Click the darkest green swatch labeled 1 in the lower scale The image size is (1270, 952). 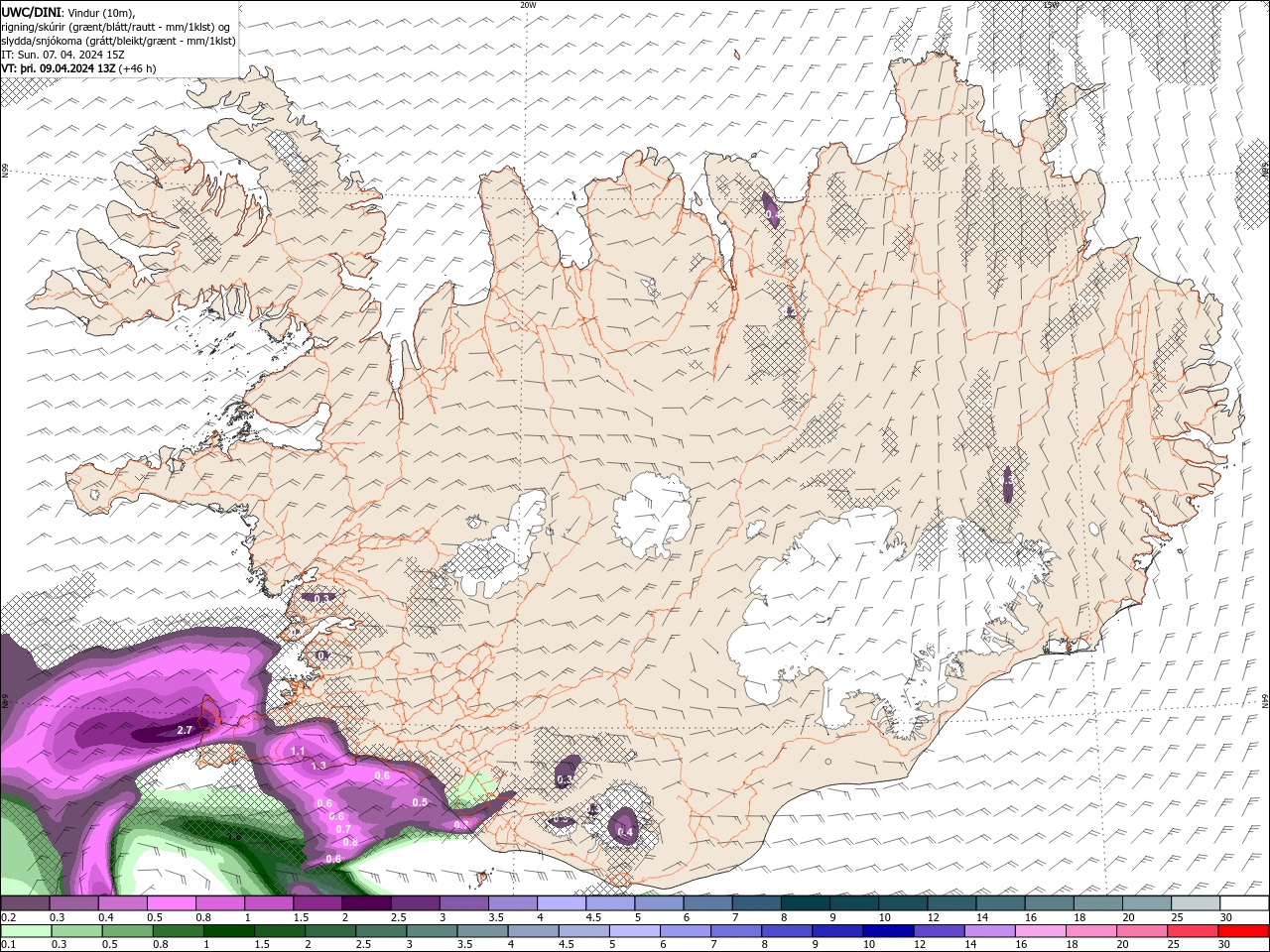228,931
